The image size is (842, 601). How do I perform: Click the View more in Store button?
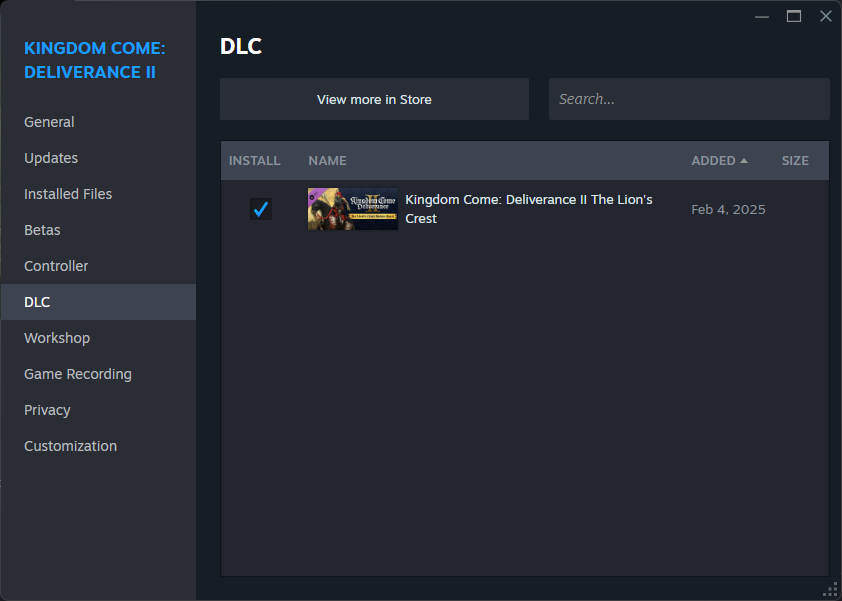[374, 99]
